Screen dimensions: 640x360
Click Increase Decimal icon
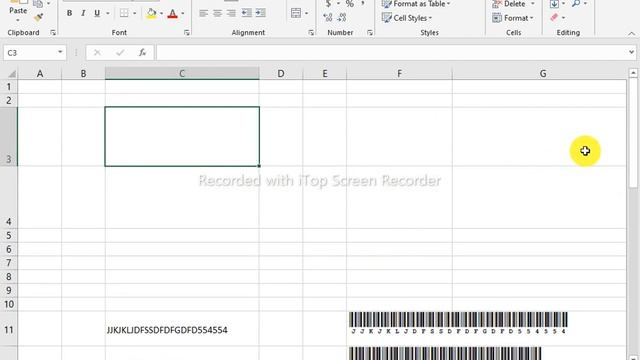tap(328, 17)
